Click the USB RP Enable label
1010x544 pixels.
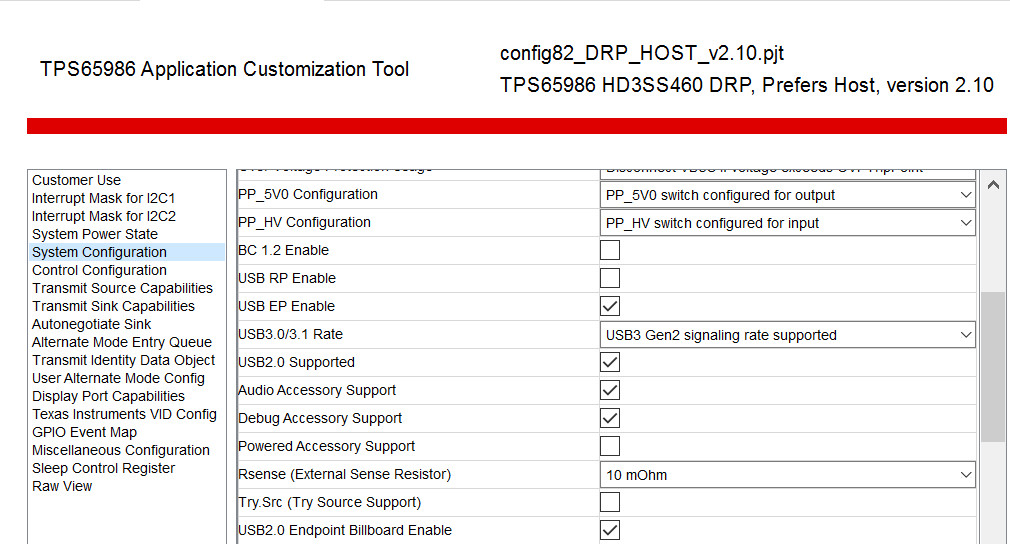(287, 278)
